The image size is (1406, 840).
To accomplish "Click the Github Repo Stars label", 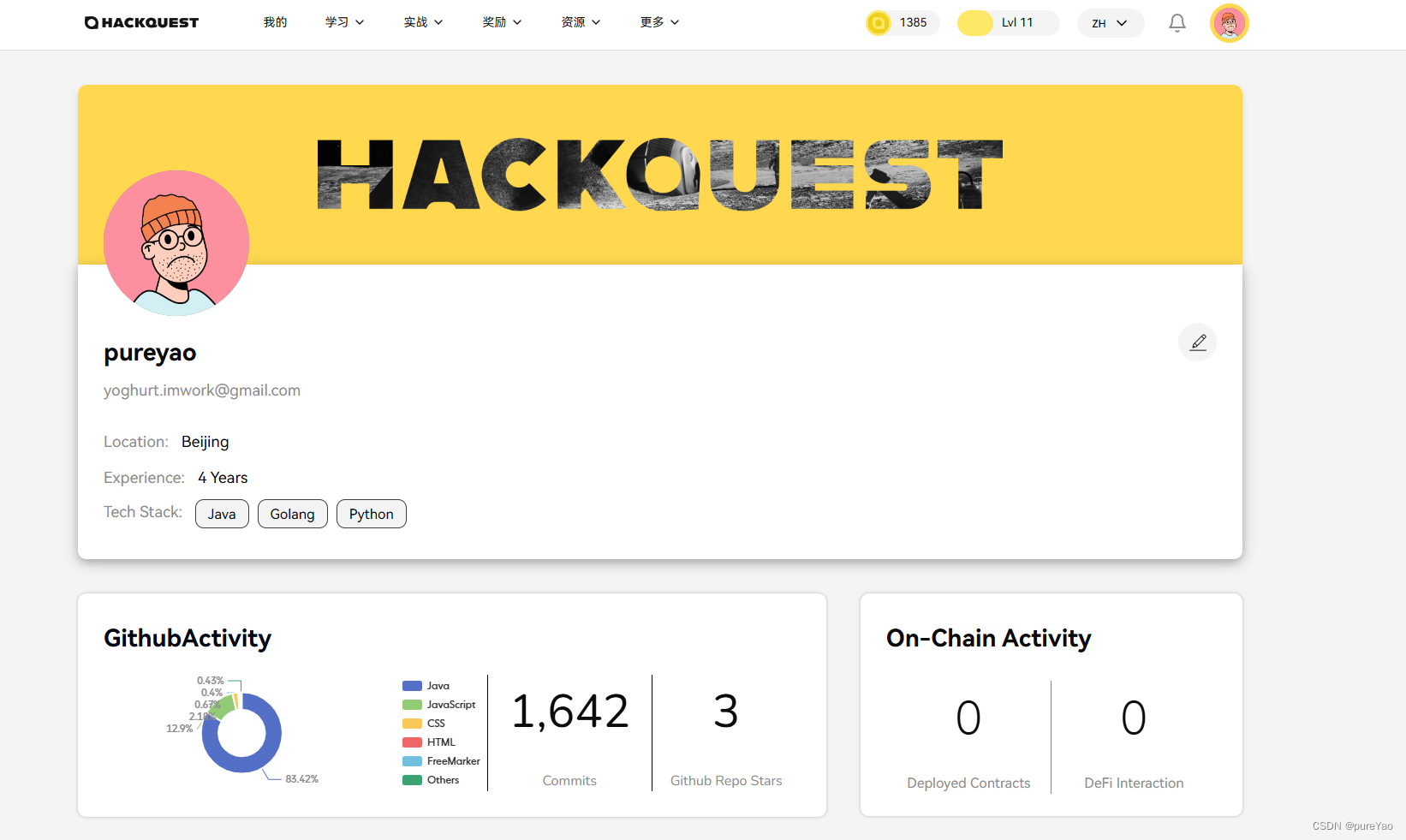I will [726, 781].
